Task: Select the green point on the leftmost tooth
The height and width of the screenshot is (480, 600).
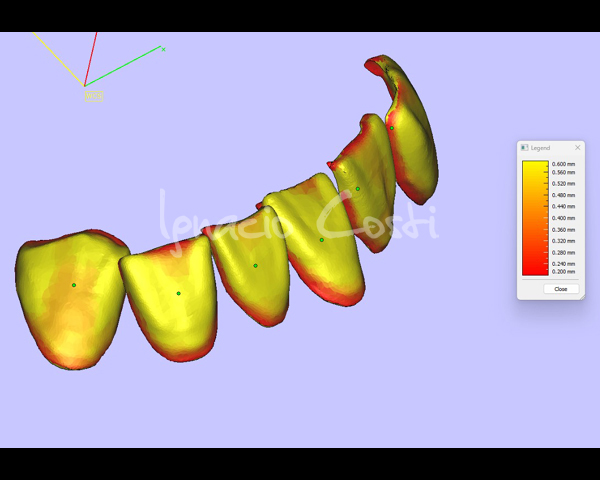Action: 73,285
